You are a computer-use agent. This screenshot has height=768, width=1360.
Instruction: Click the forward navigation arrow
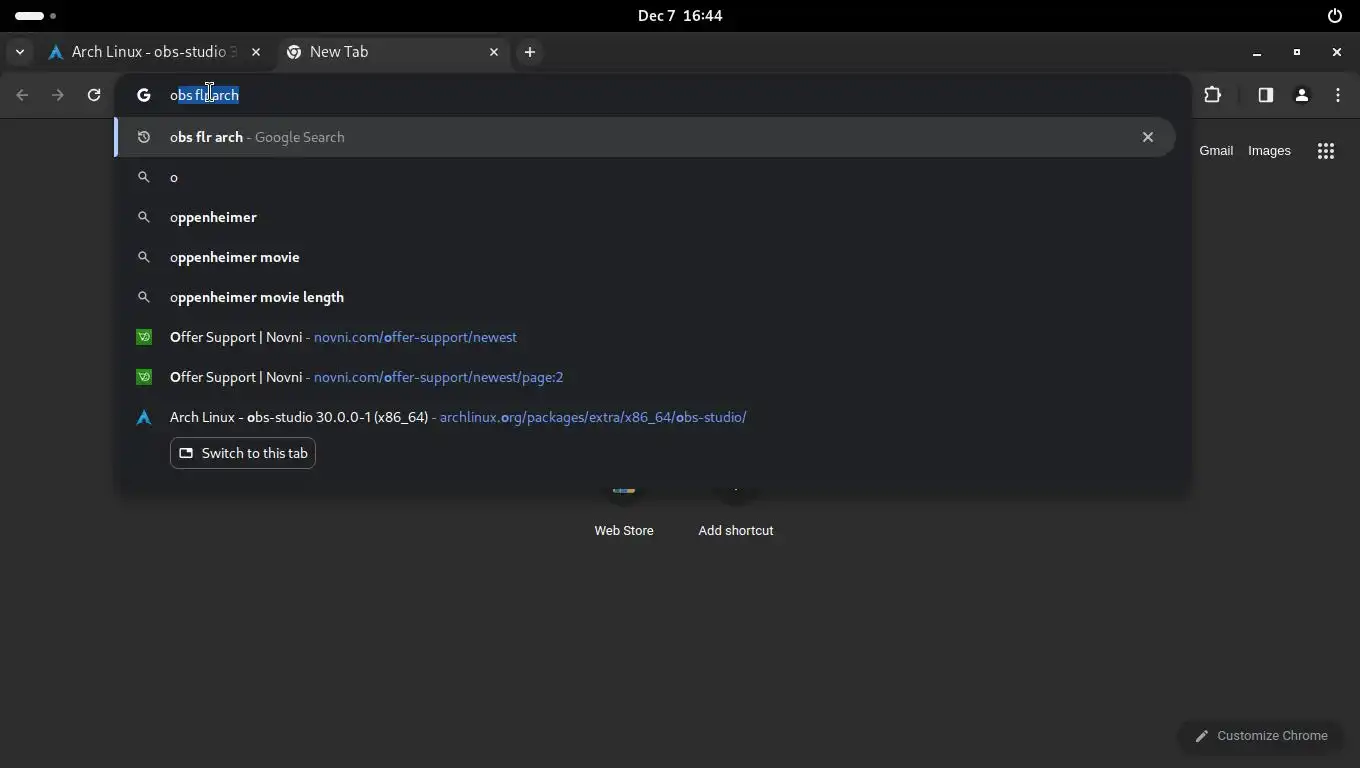(x=58, y=95)
